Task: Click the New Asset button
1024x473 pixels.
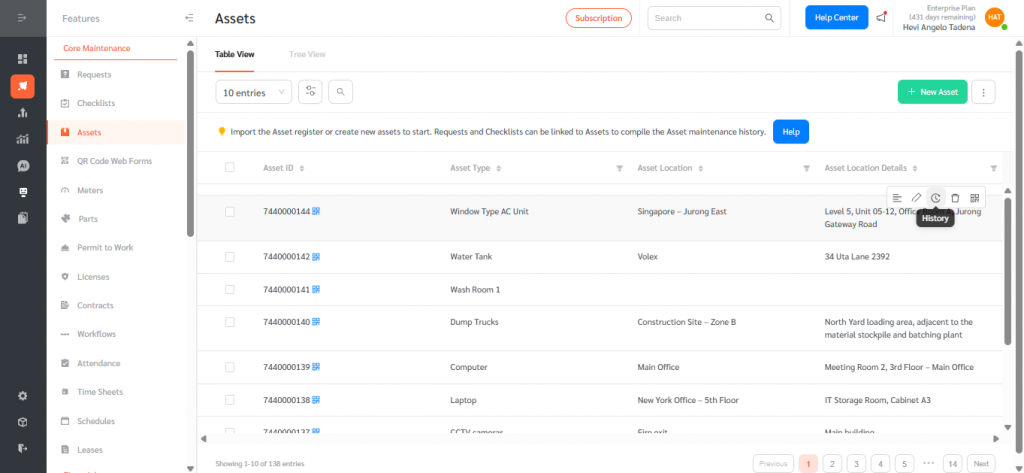Action: coord(932,92)
